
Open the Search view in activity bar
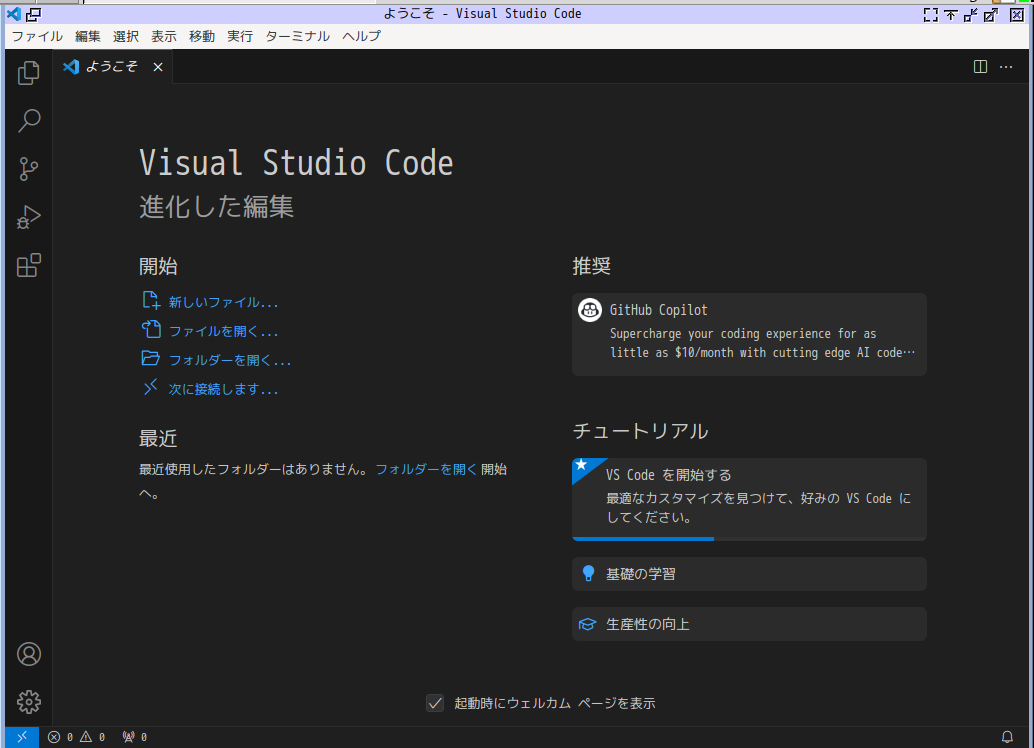point(28,121)
